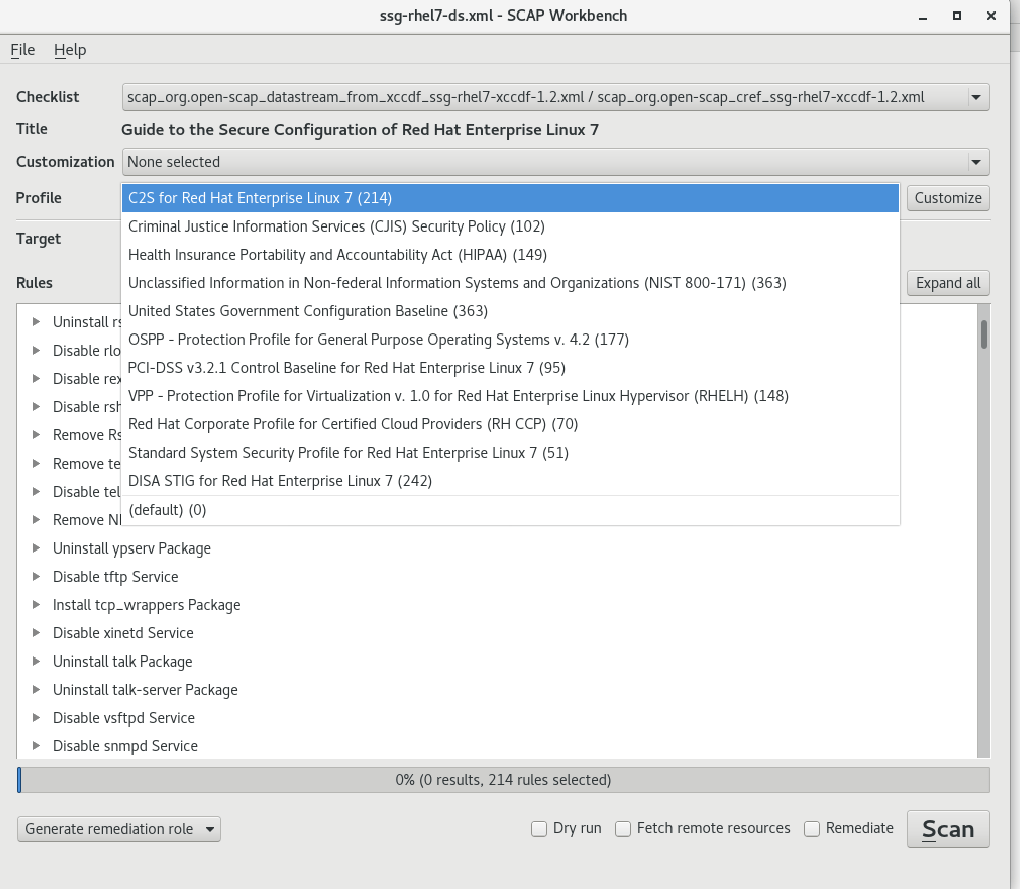Open the Help menu

(x=70, y=50)
